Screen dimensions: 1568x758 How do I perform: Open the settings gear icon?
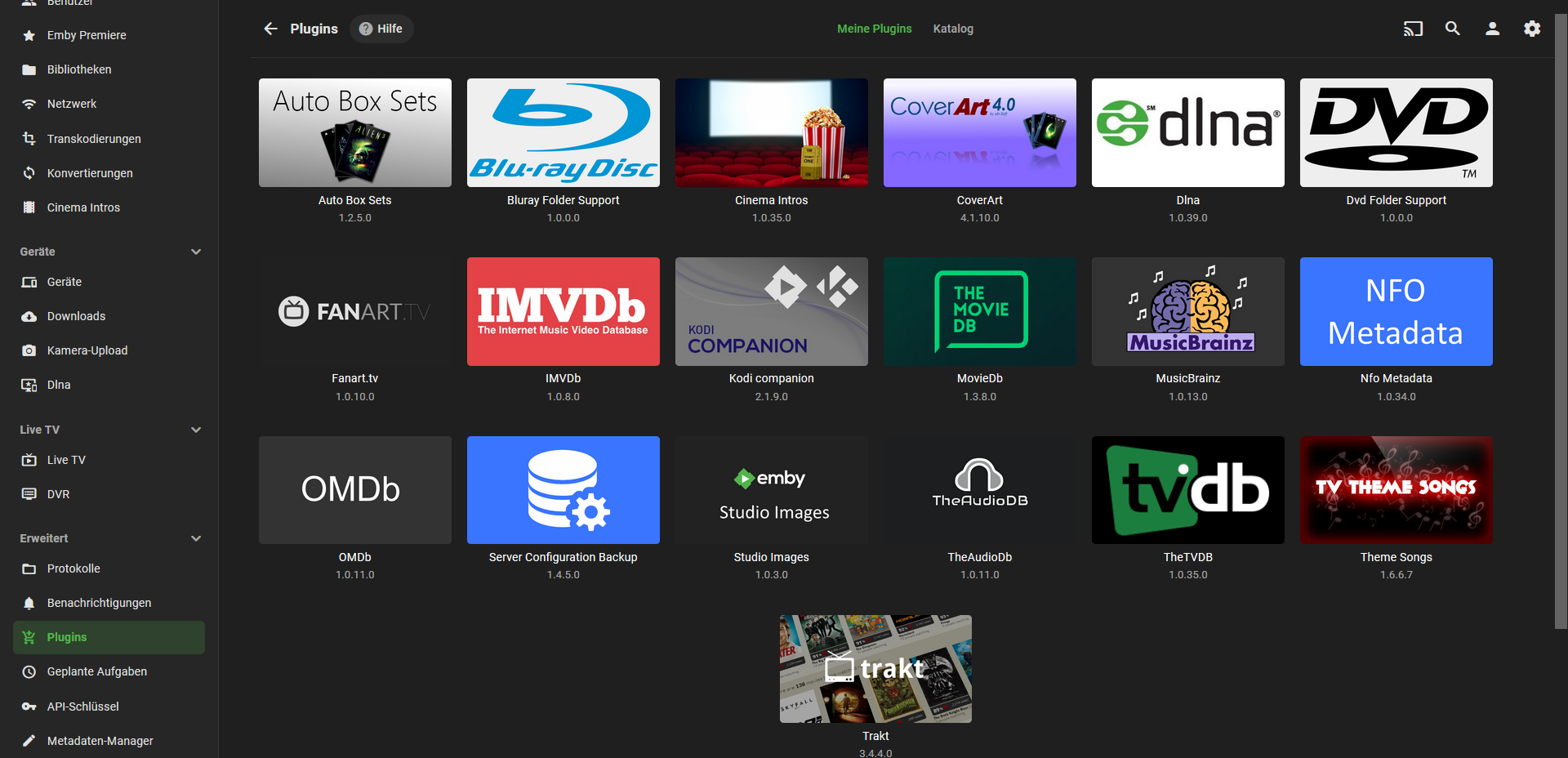[x=1532, y=29]
